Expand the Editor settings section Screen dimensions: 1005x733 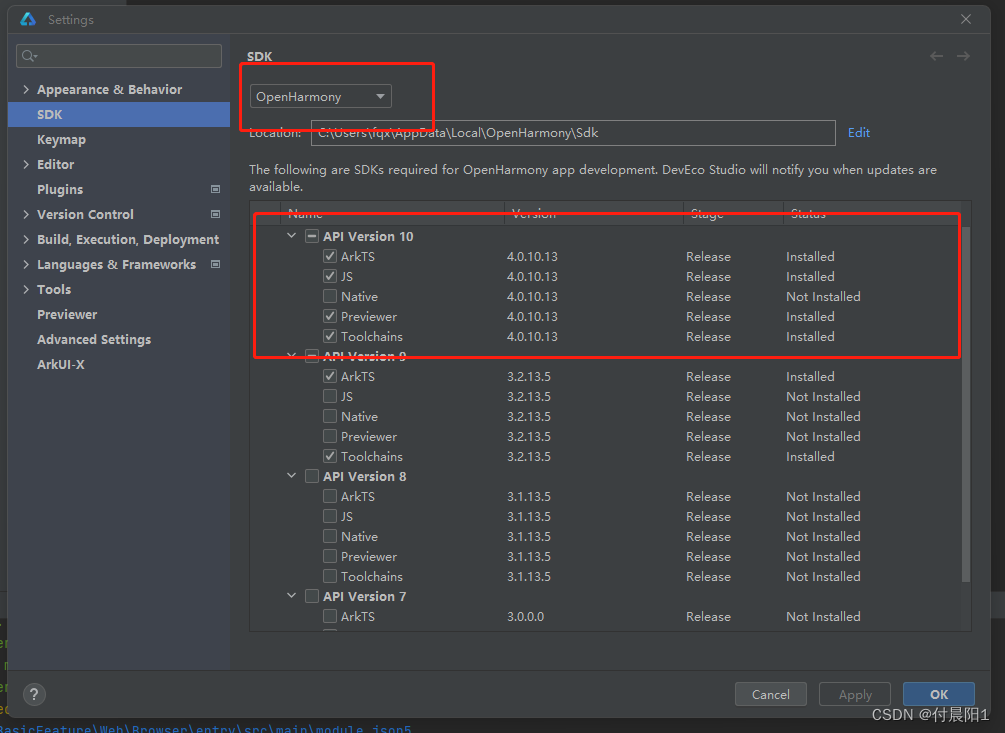tap(26, 164)
